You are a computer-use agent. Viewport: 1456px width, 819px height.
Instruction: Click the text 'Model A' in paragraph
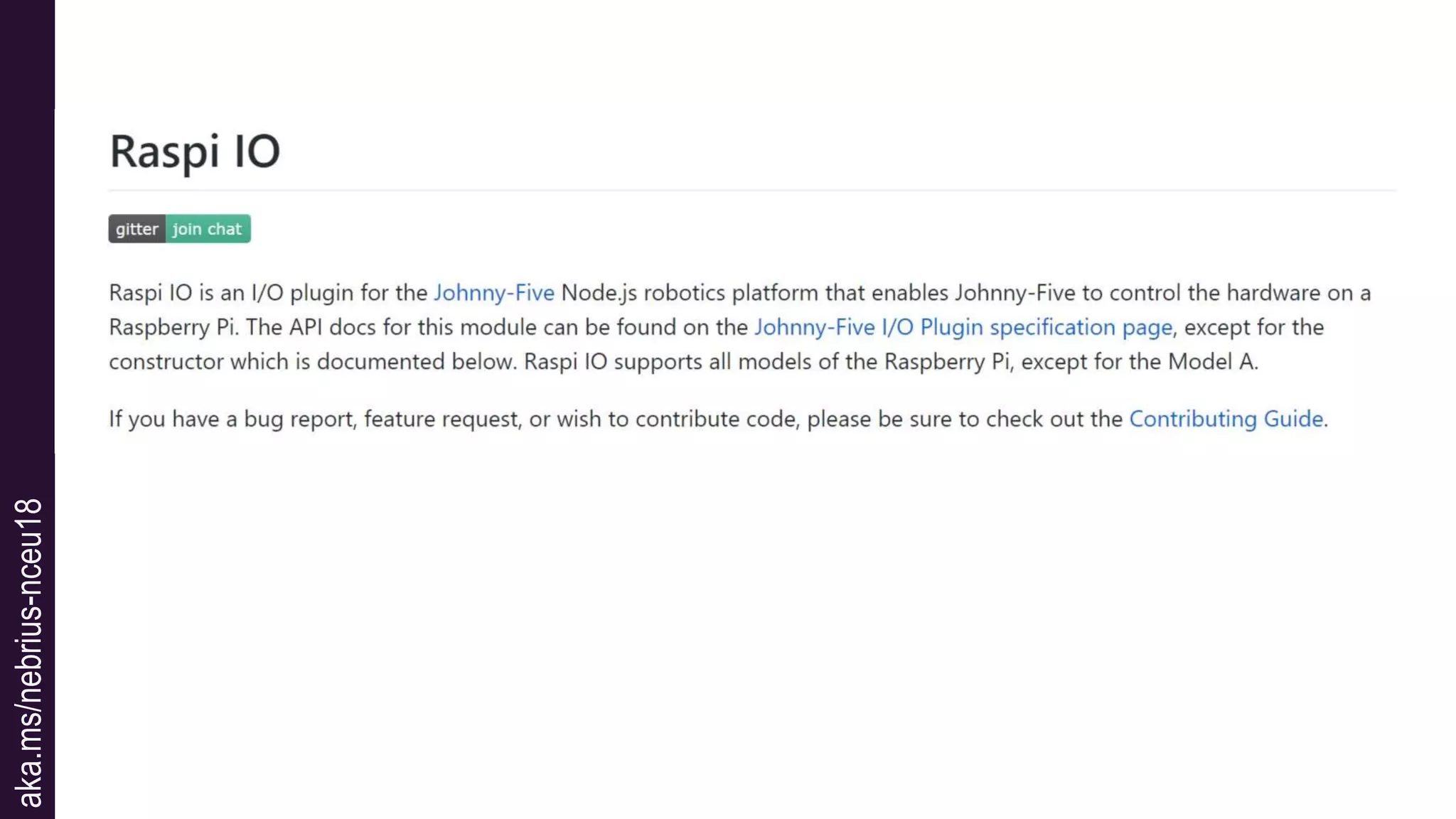[x=1211, y=362]
